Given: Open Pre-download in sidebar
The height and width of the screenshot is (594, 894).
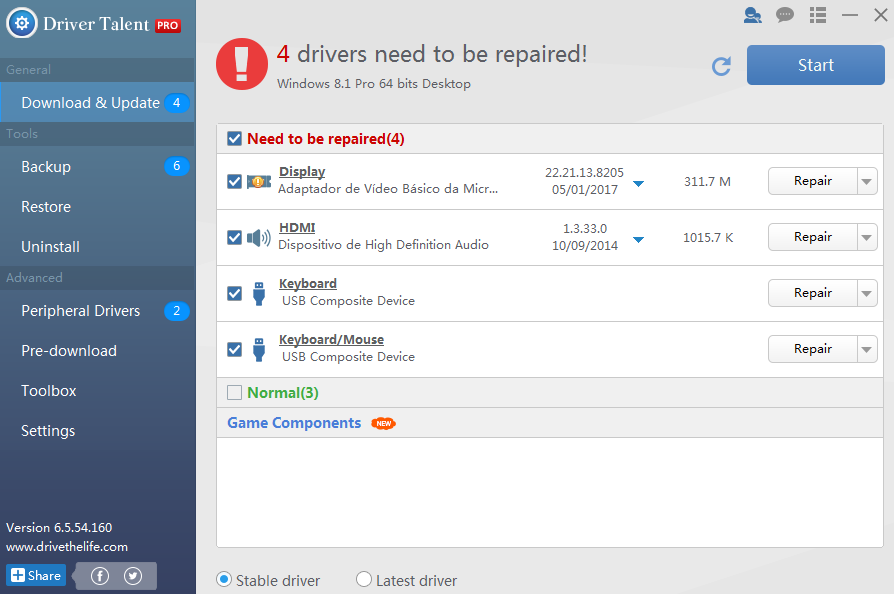Looking at the screenshot, I should click(x=97, y=351).
